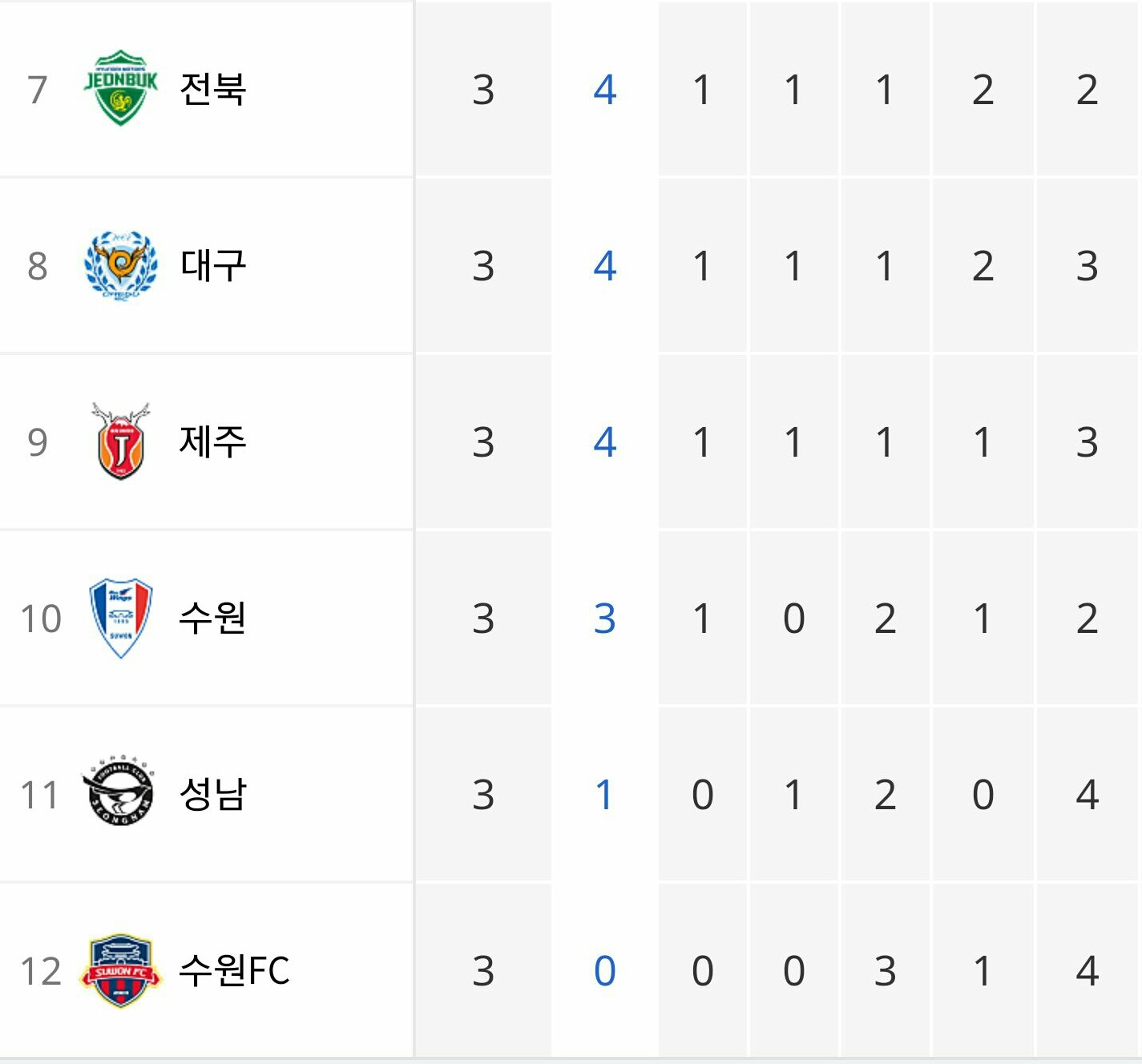Click the Suwon Bluewings crest icon
This screenshot has width=1142, height=1064.
pos(121,618)
